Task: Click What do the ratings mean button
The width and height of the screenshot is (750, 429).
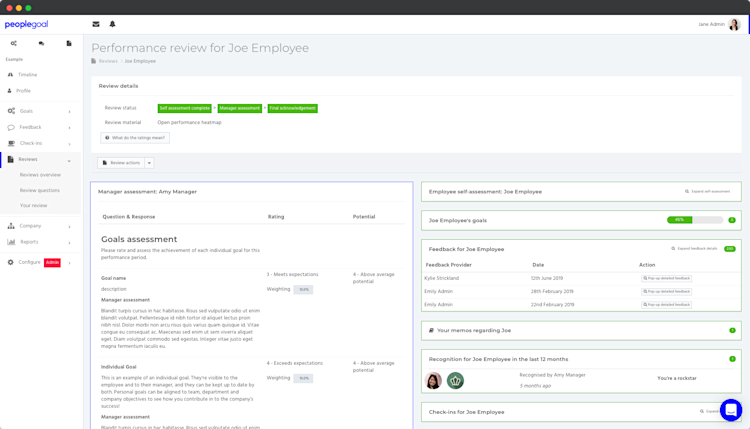Action: [135, 138]
